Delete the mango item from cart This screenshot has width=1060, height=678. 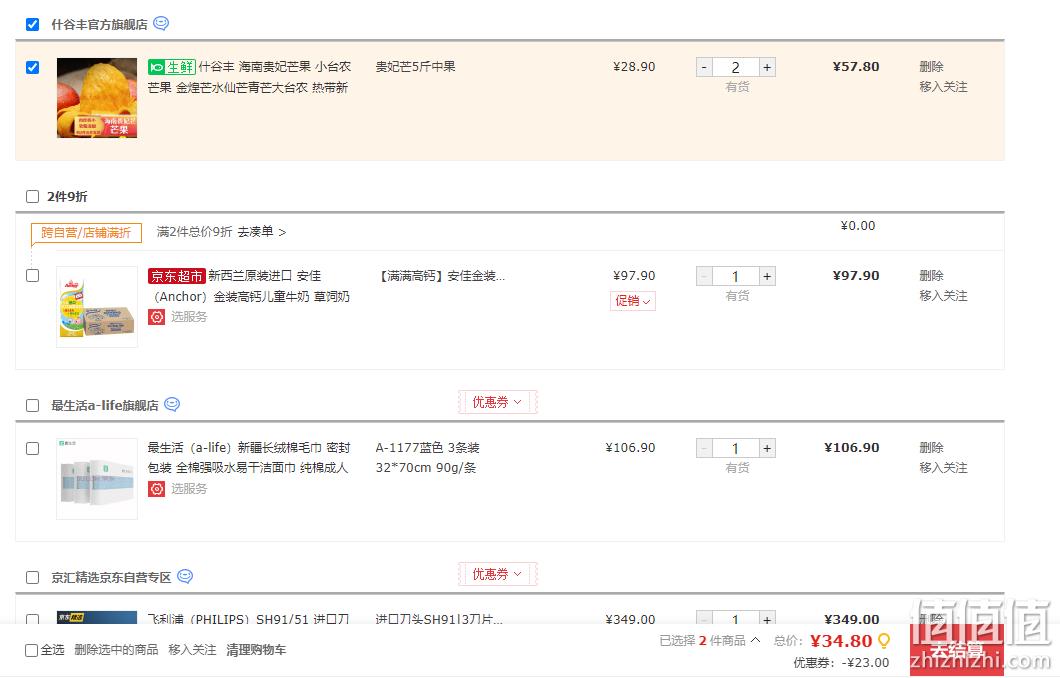[931, 66]
